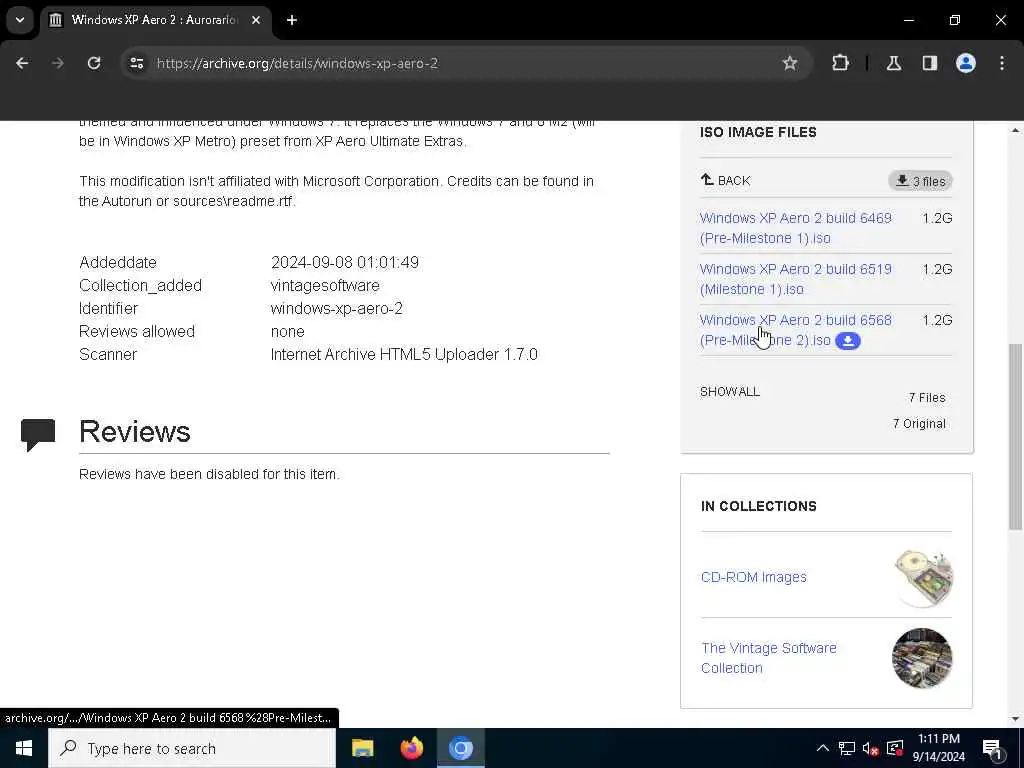The height and width of the screenshot is (768, 1024).
Task: Go back using the browser back arrow
Action: (x=22, y=63)
